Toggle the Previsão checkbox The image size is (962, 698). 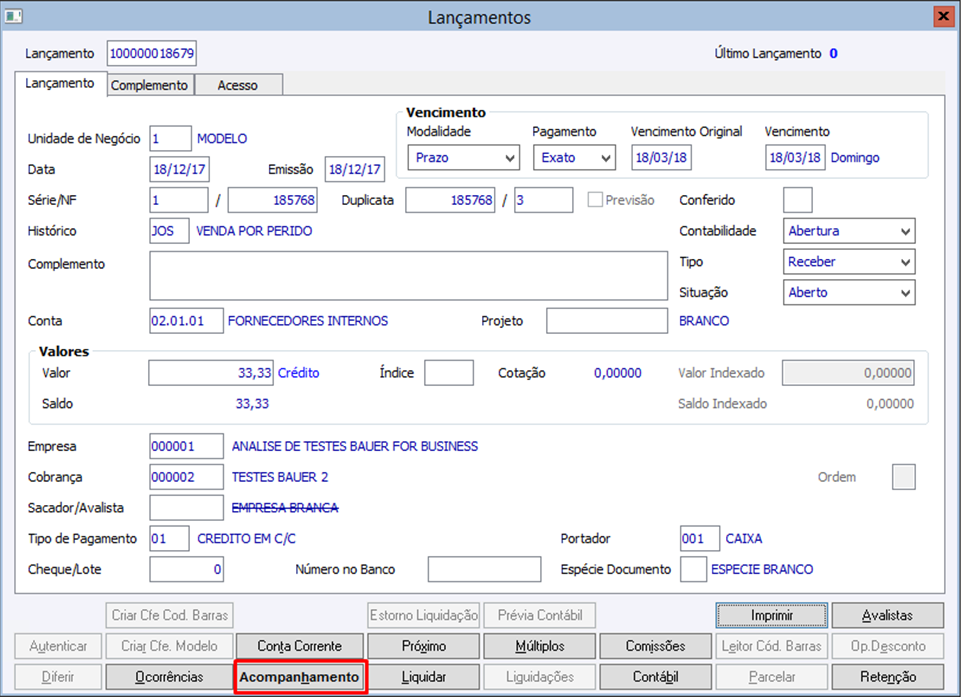(595, 200)
